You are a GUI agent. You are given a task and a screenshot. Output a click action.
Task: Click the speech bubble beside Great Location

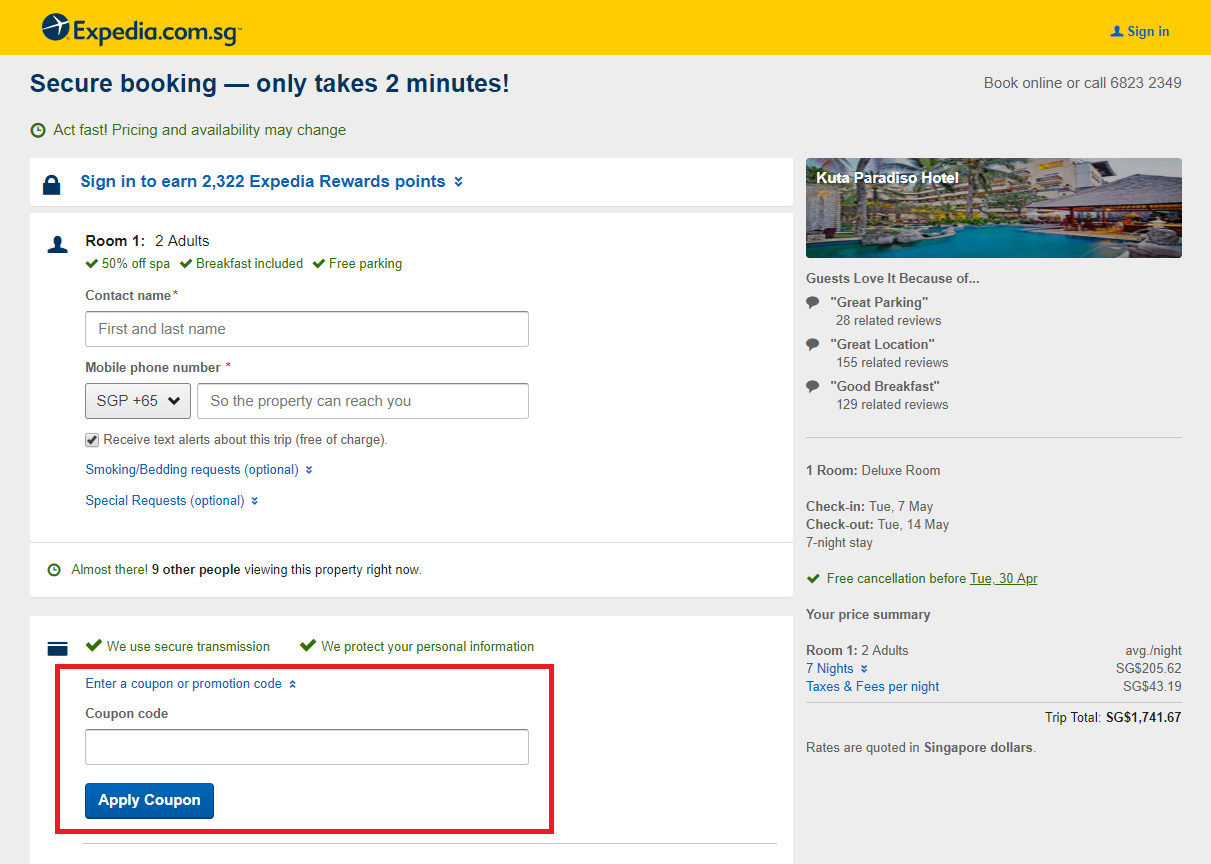813,344
